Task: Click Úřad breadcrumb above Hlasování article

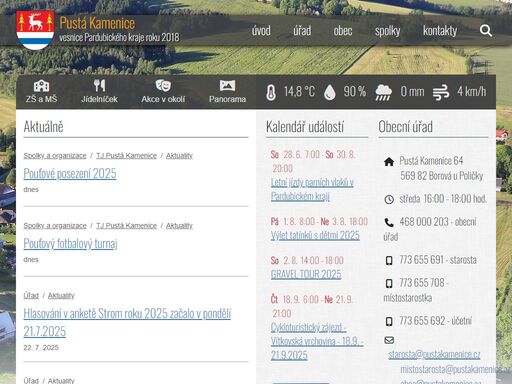Action: pos(31,296)
